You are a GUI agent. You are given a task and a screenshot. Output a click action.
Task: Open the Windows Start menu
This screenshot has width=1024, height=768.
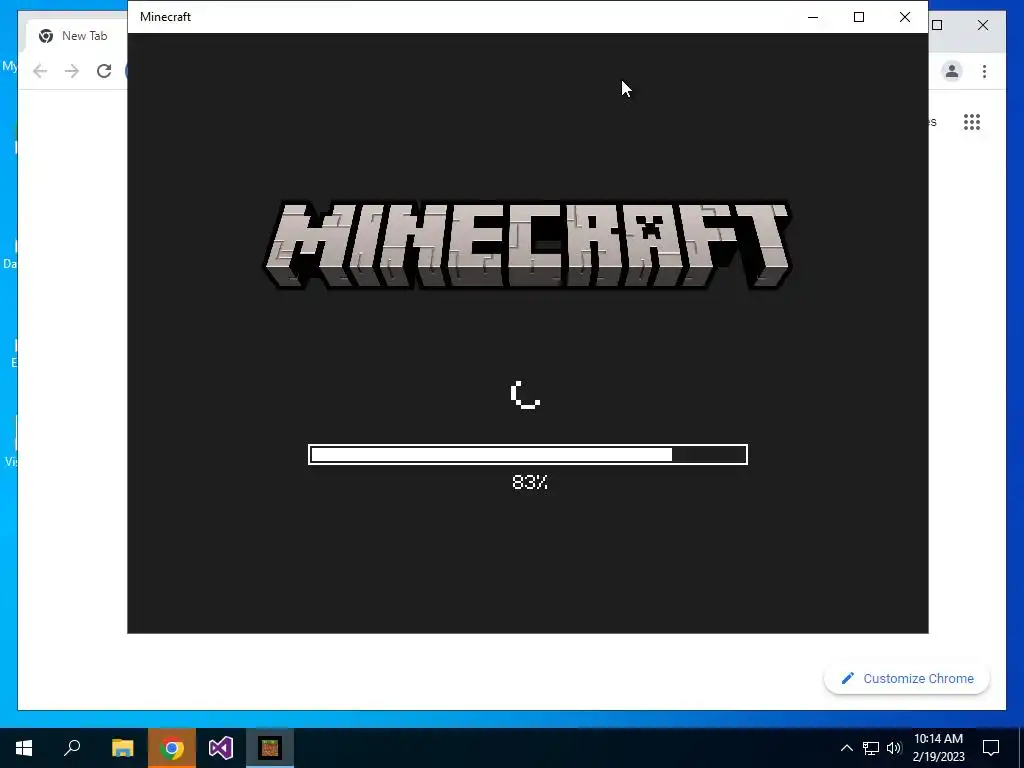pyautogui.click(x=24, y=748)
